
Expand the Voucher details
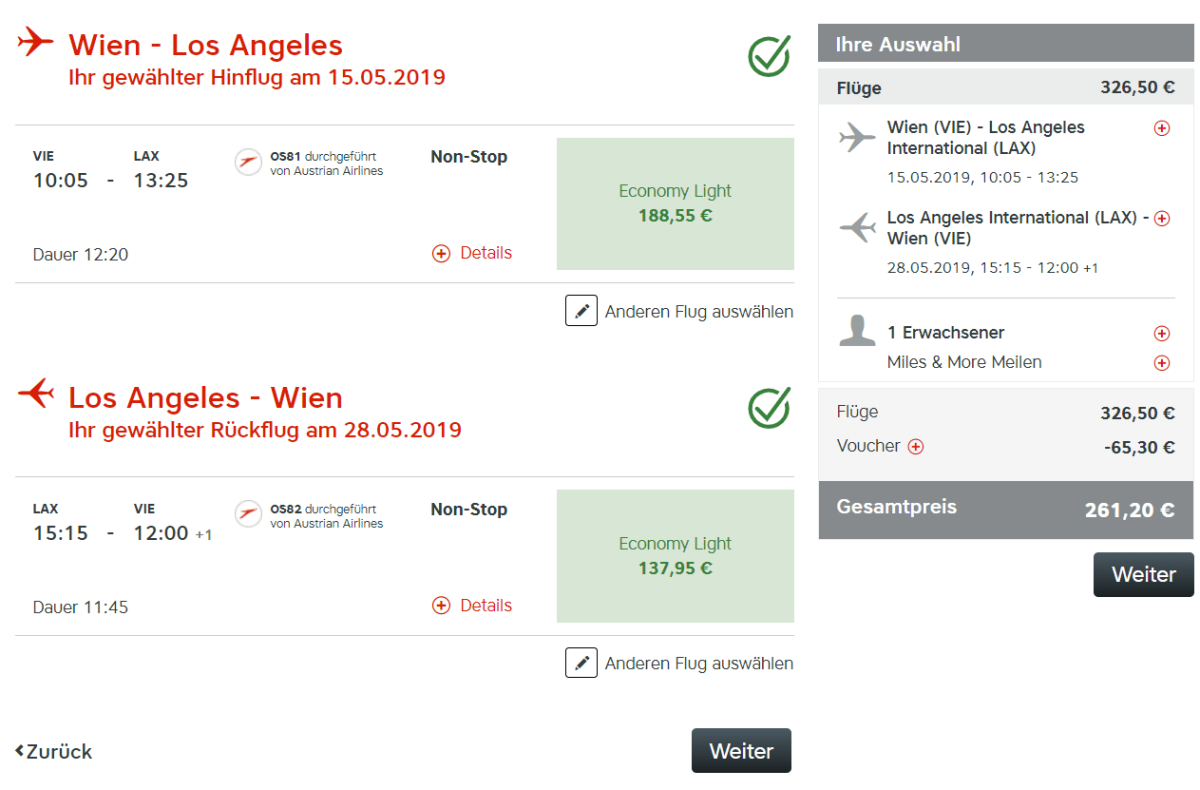pyautogui.click(x=915, y=447)
